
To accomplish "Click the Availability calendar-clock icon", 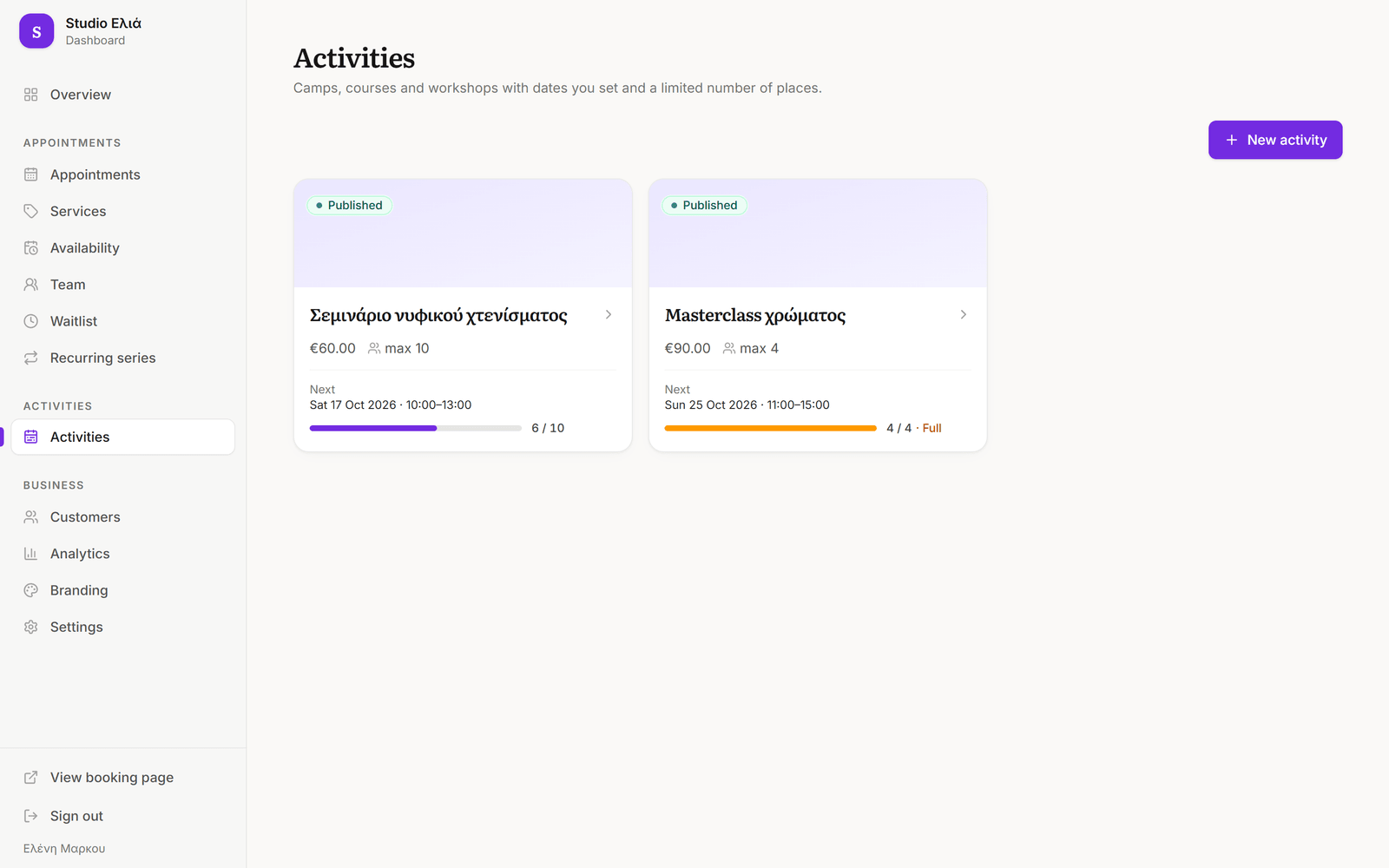I will [x=31, y=248].
